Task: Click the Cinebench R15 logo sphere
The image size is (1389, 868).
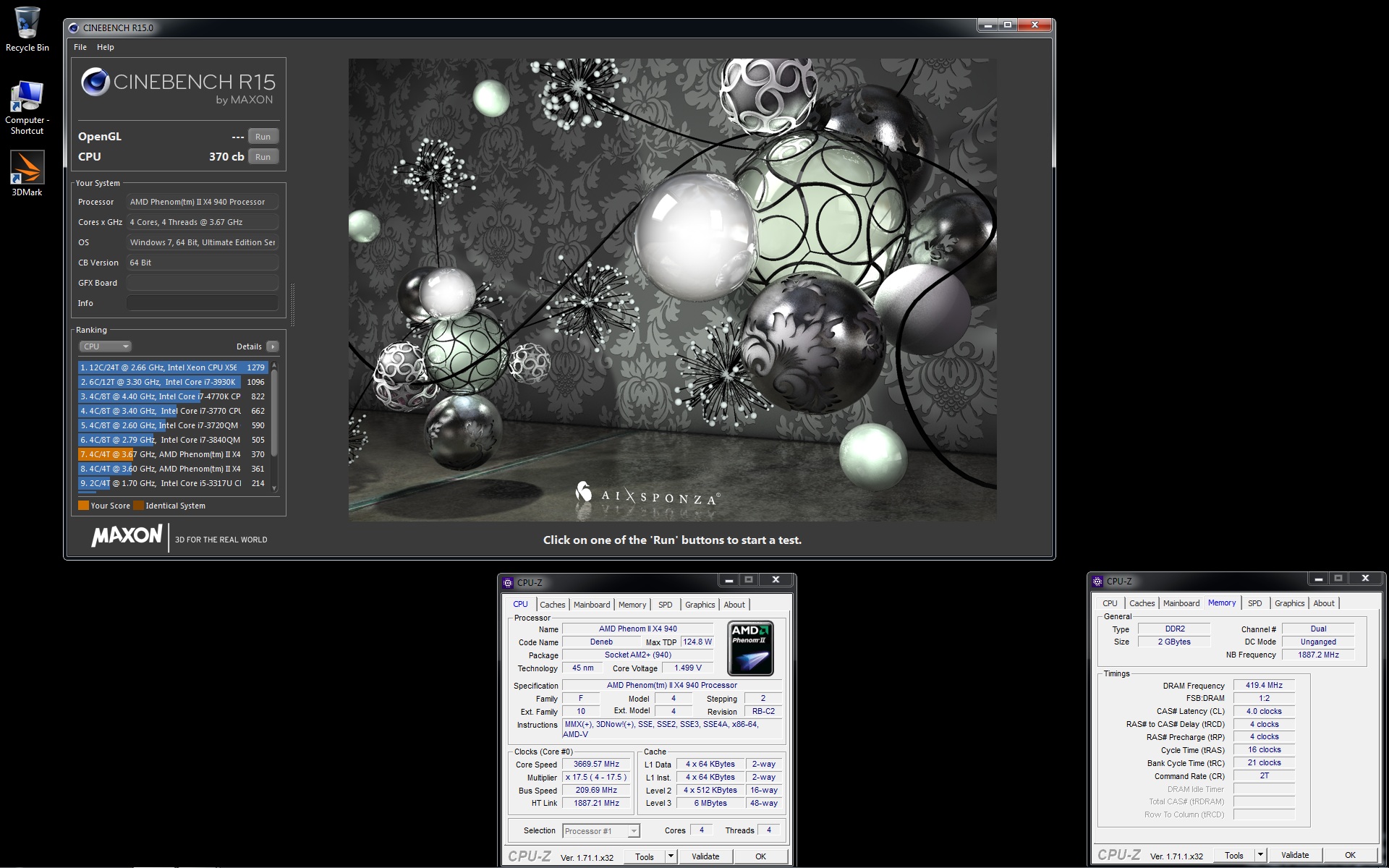Action: click(x=95, y=82)
